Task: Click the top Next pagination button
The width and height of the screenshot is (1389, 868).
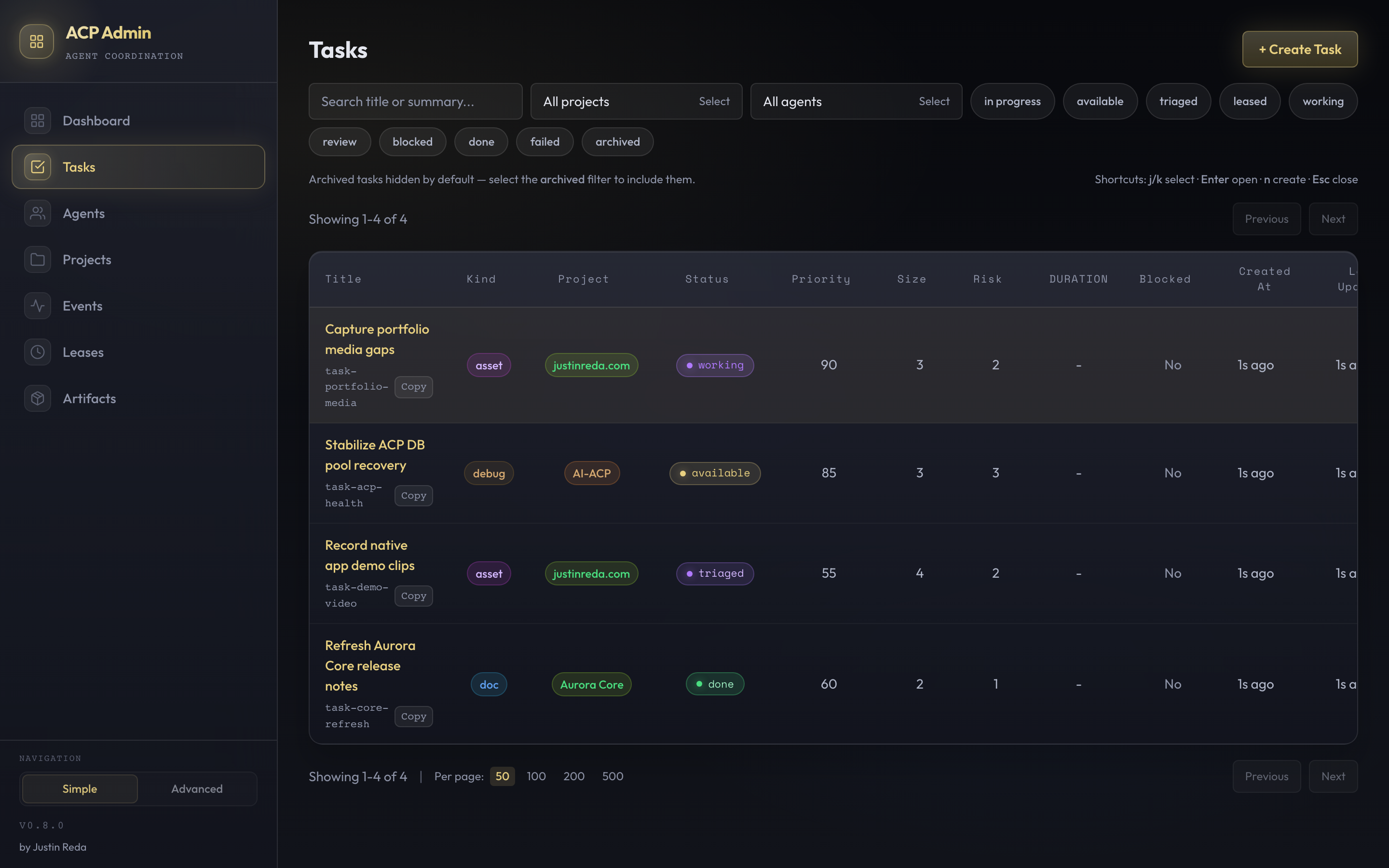Action: pos(1333,219)
